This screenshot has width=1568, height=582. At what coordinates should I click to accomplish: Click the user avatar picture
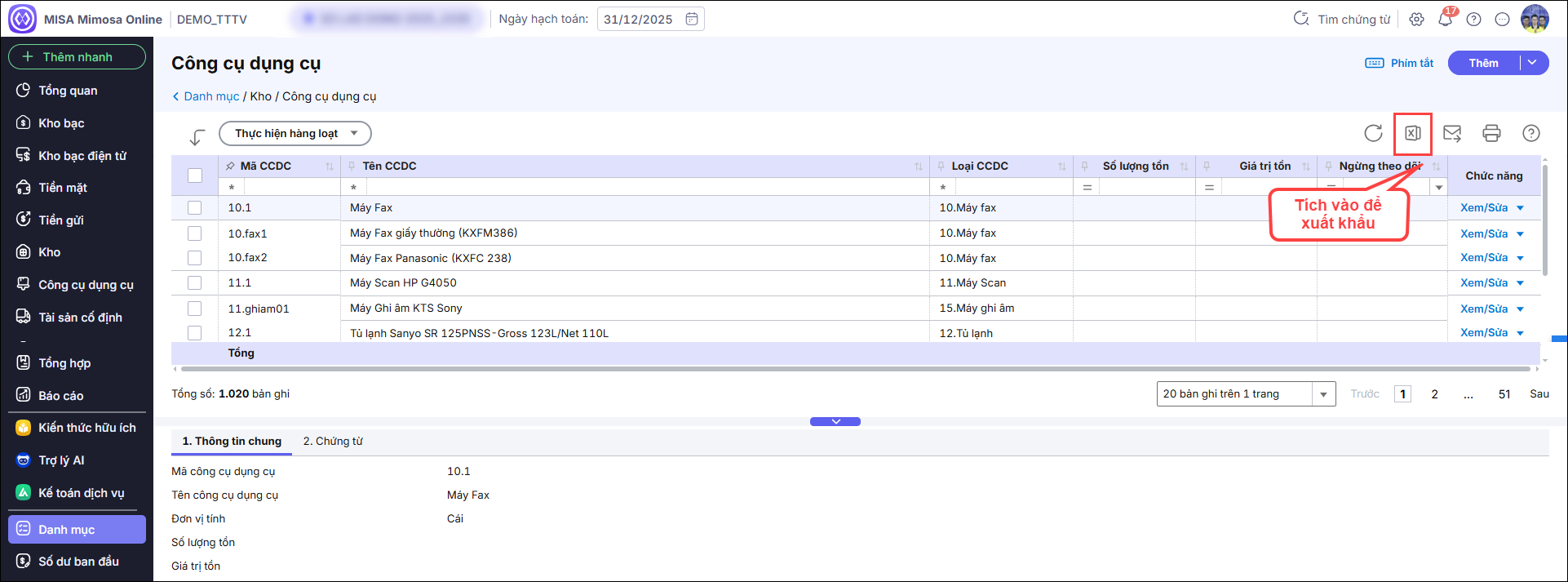point(1535,19)
